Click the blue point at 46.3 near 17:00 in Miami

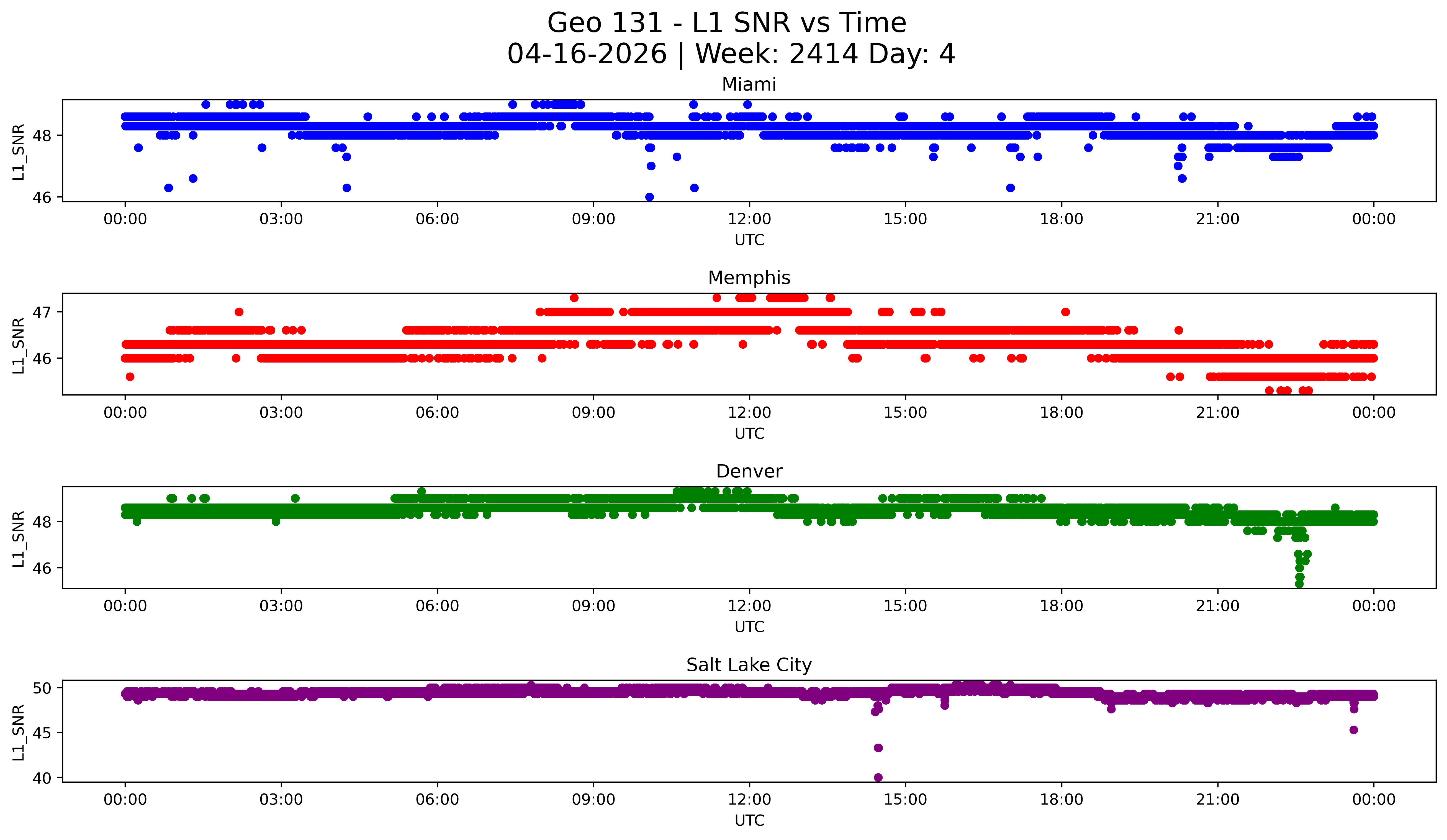click(1011, 188)
